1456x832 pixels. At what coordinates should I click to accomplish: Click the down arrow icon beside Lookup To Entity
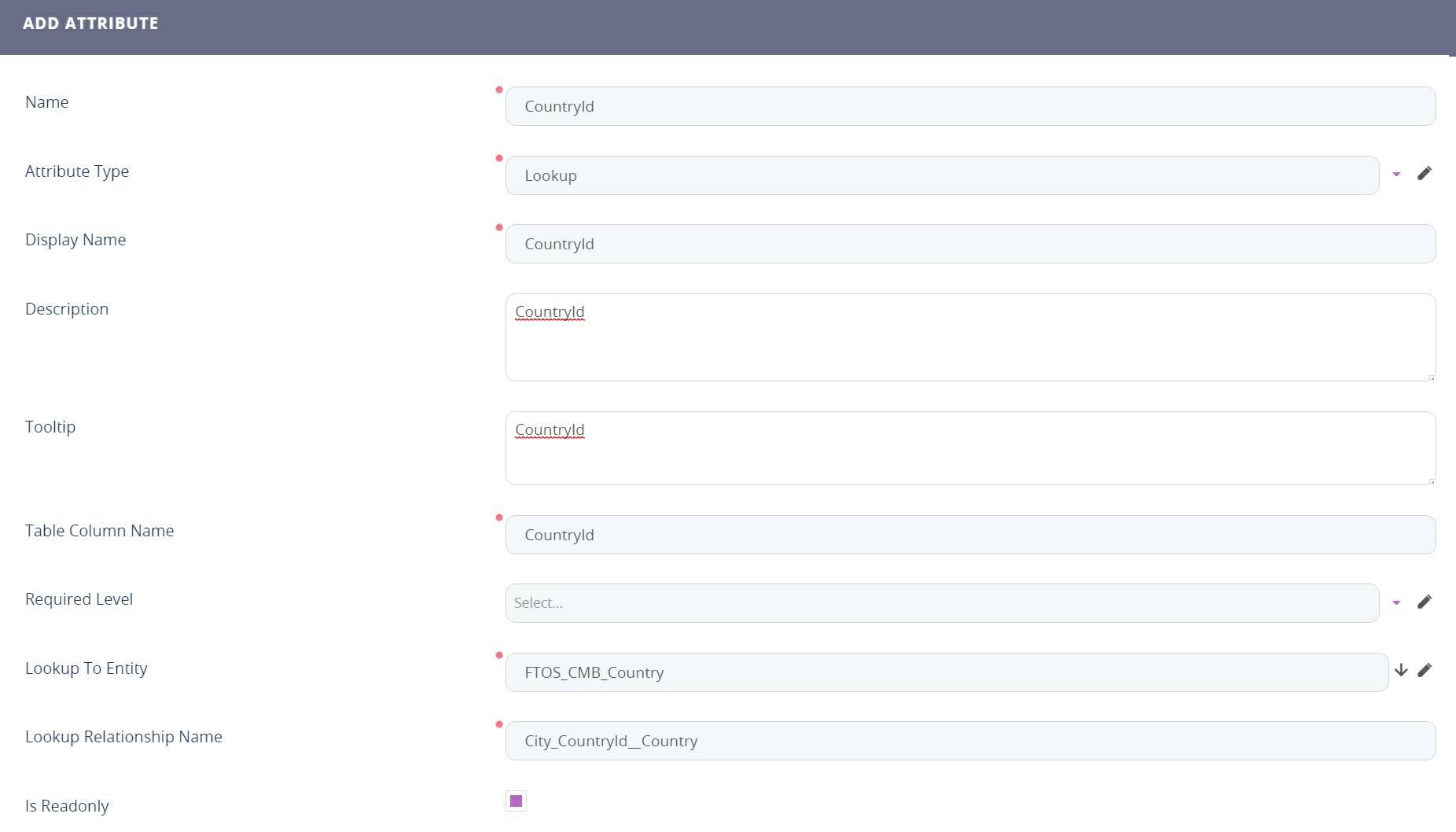(1400, 671)
